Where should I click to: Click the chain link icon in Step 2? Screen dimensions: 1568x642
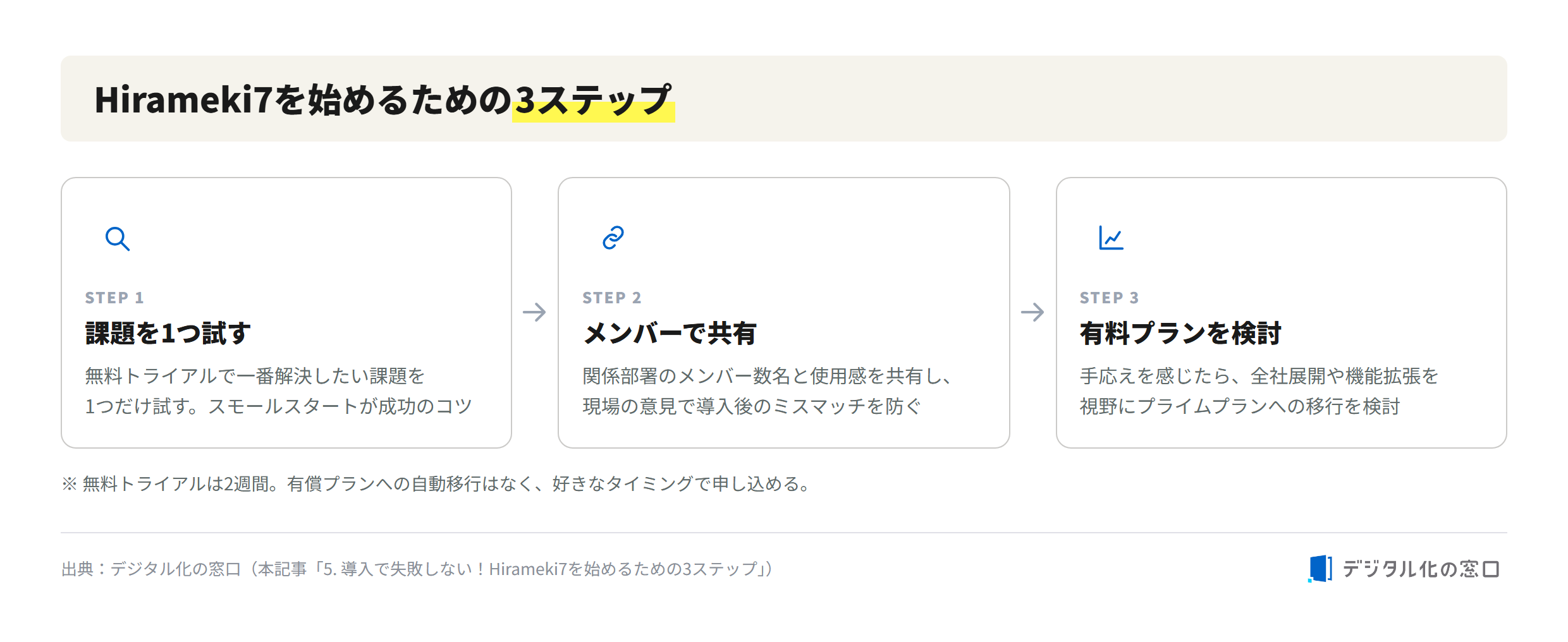(613, 238)
